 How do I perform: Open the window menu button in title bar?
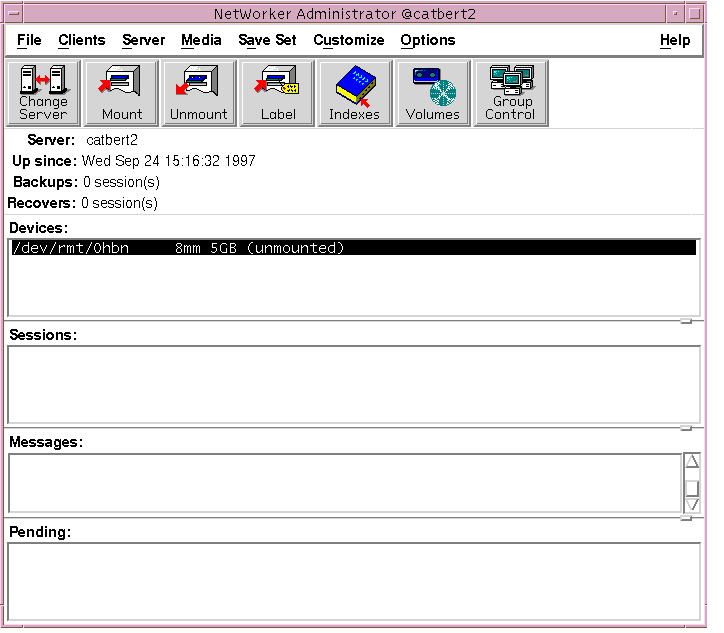click(x=15, y=13)
